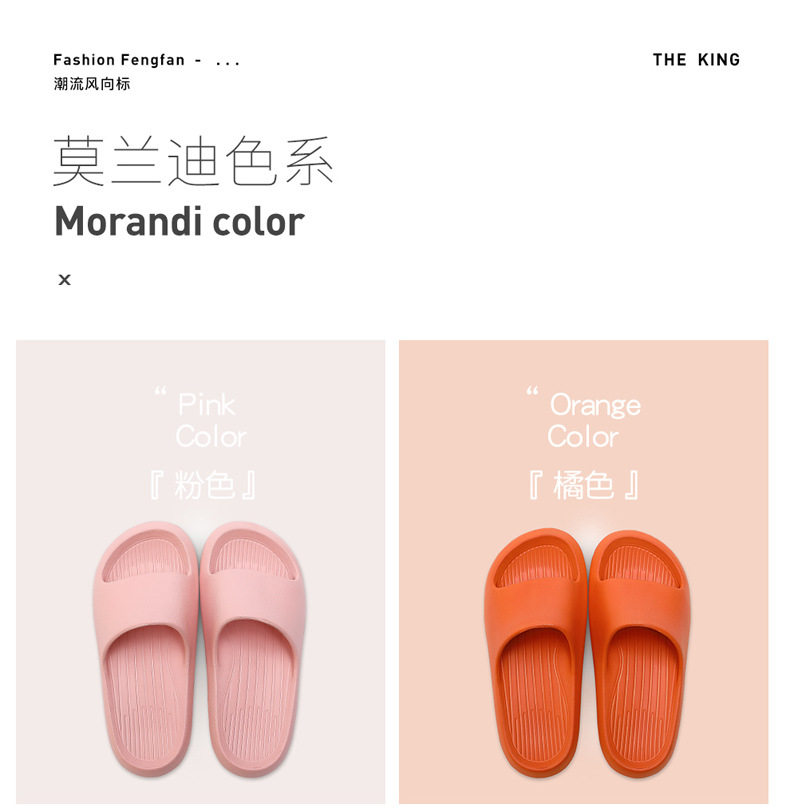Click the Morandi color heading
The height and width of the screenshot is (812, 790).
point(179,221)
